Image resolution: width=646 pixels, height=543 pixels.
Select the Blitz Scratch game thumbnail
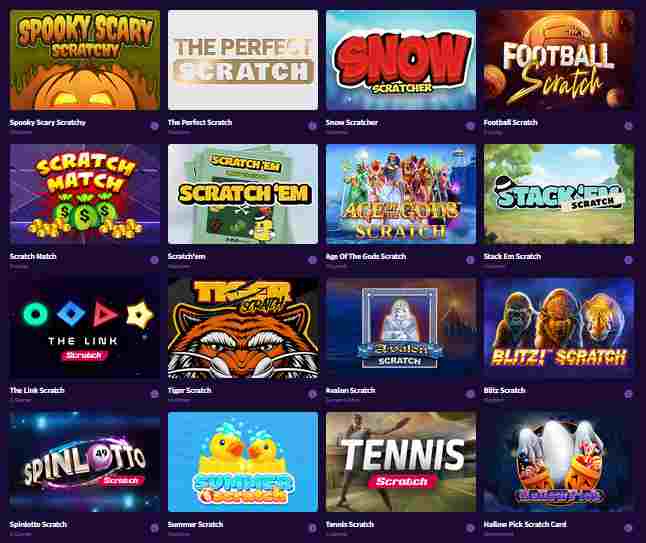coord(559,328)
